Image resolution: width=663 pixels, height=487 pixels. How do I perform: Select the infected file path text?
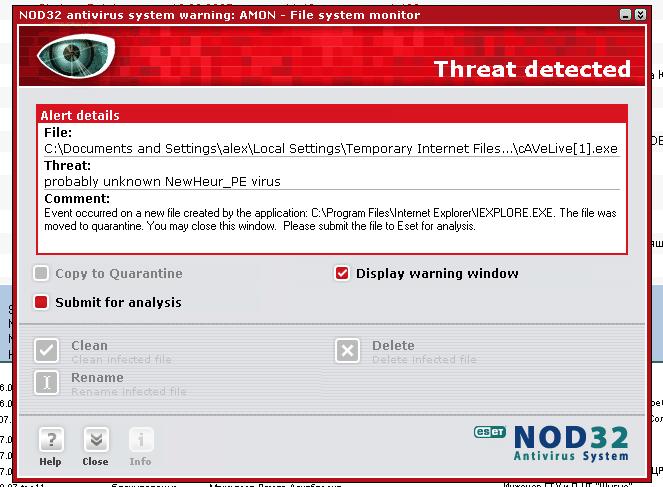point(331,149)
